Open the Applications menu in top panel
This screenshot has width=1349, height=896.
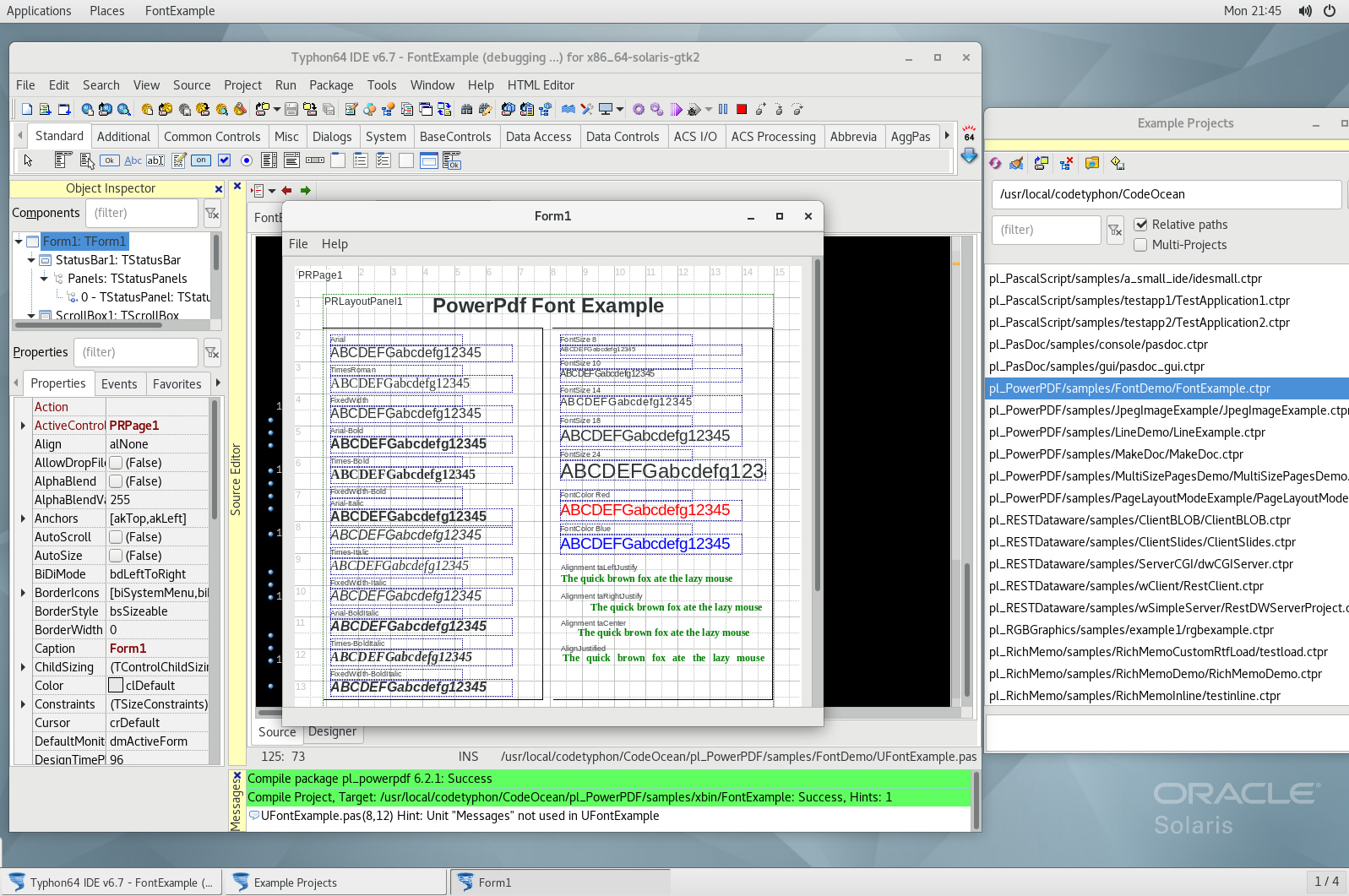tap(39, 11)
